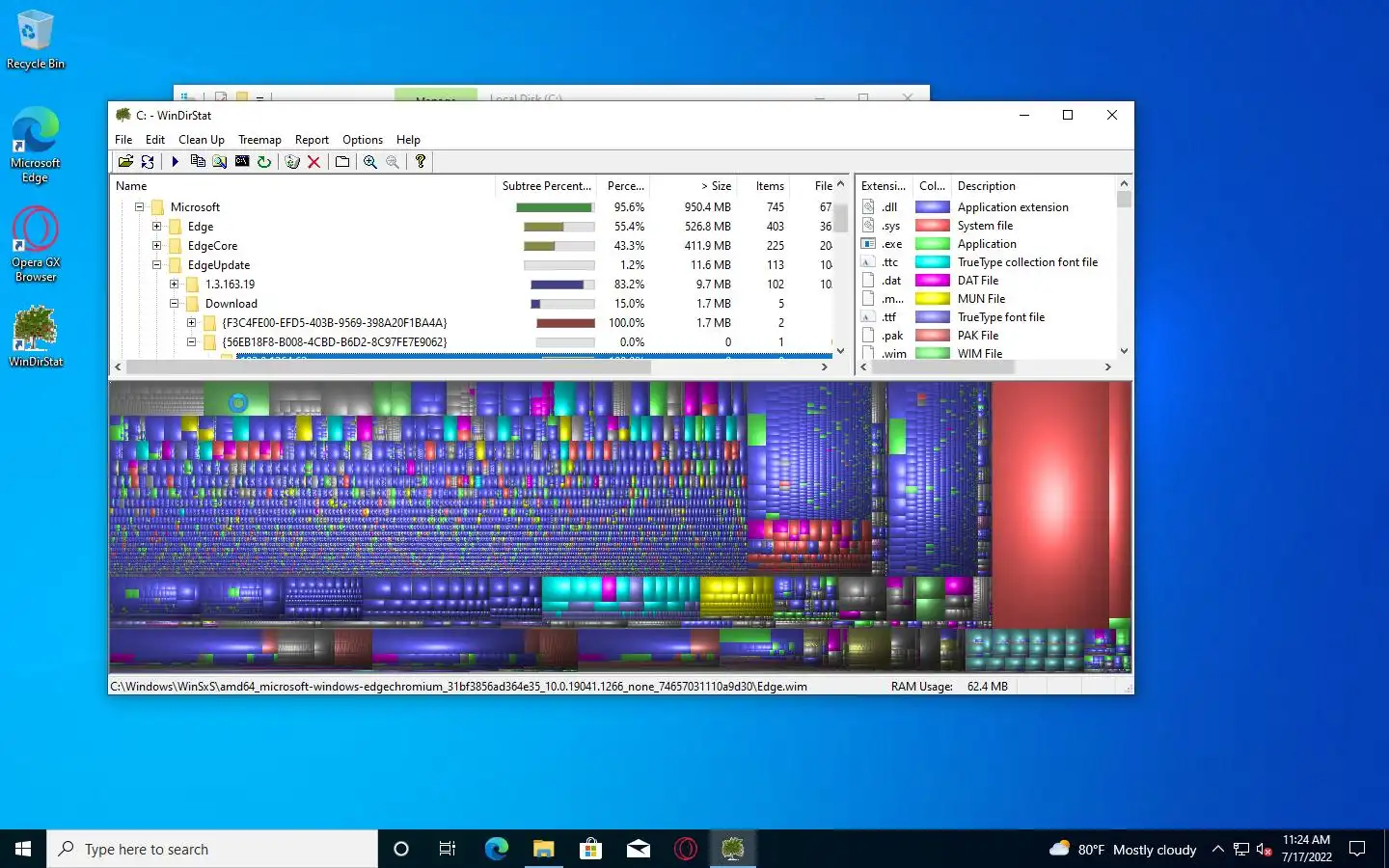This screenshot has width=1389, height=868.
Task: Open the Action Center notification icon
Action: click(x=1357, y=849)
